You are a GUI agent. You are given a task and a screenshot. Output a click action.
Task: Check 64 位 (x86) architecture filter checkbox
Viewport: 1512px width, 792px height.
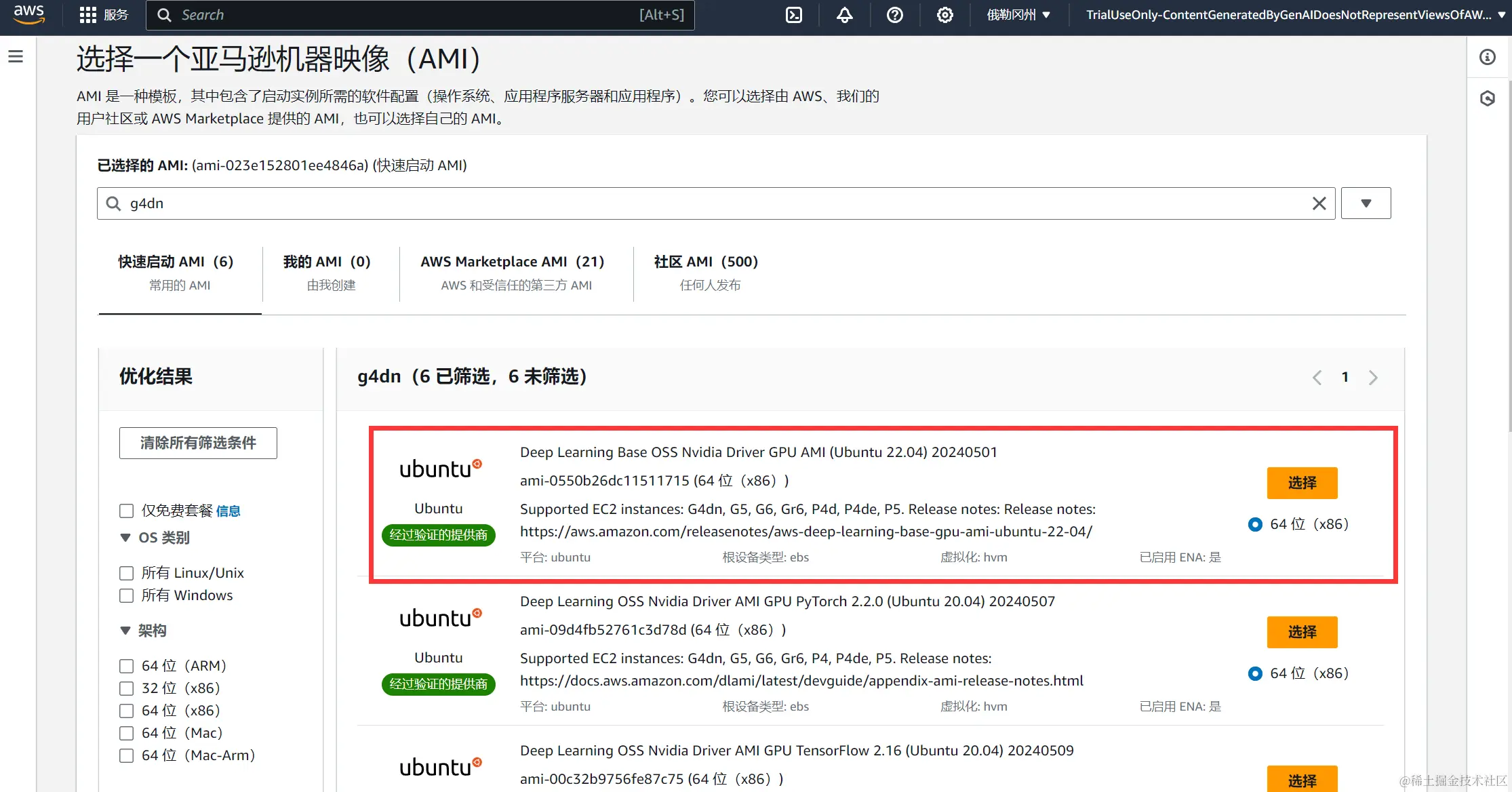(x=127, y=711)
